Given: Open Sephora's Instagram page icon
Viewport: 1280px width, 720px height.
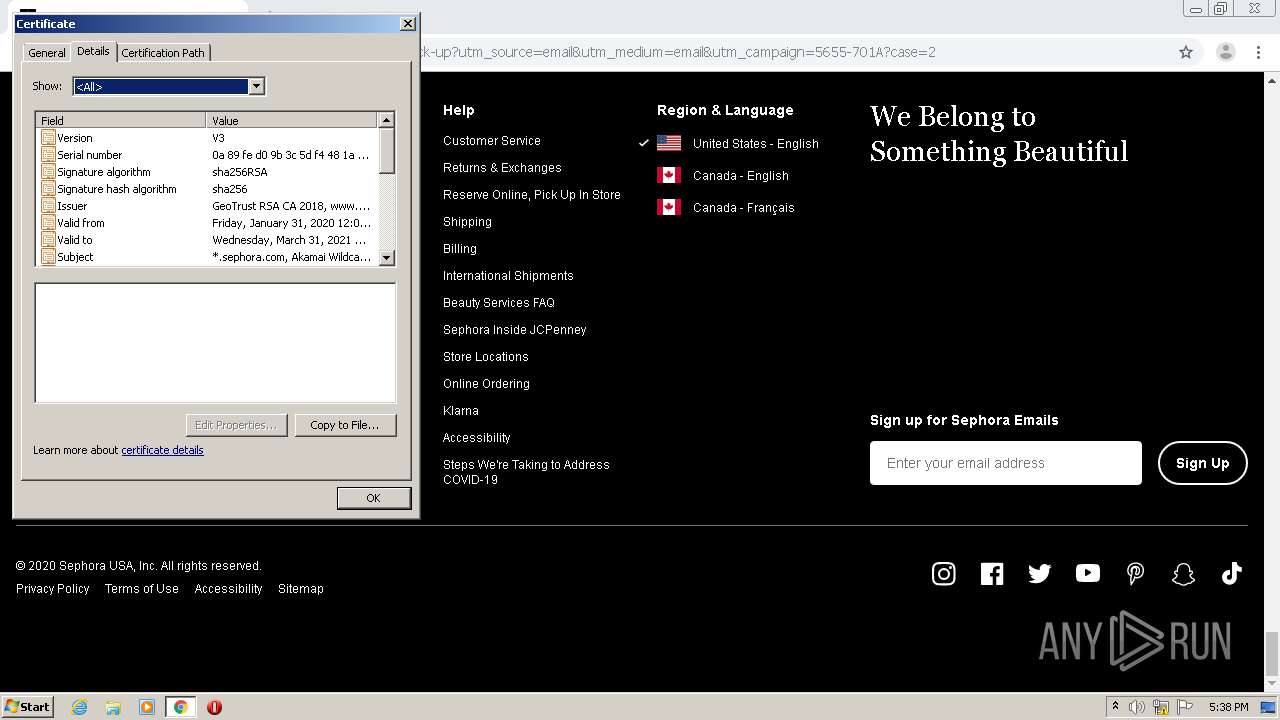Looking at the screenshot, I should tap(943, 573).
